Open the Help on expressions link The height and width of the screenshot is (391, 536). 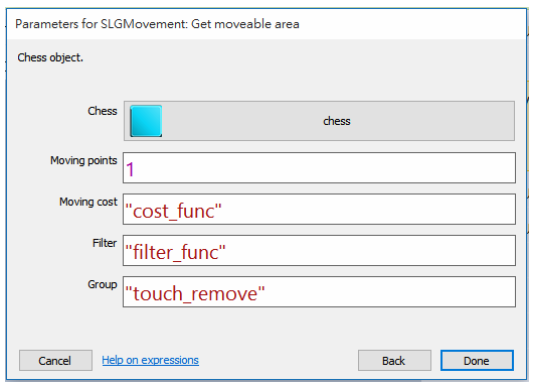point(150,360)
